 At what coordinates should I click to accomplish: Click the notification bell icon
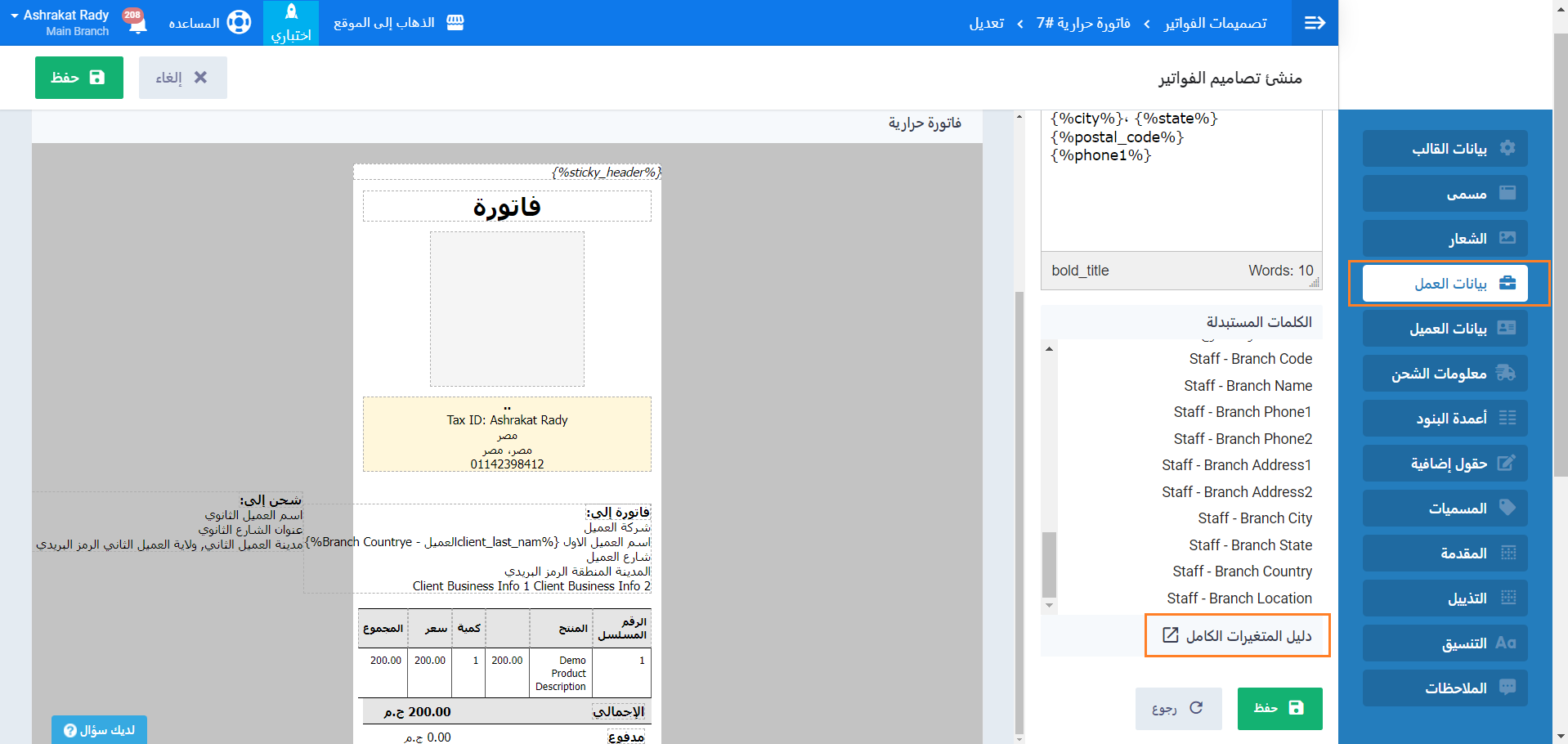137,23
